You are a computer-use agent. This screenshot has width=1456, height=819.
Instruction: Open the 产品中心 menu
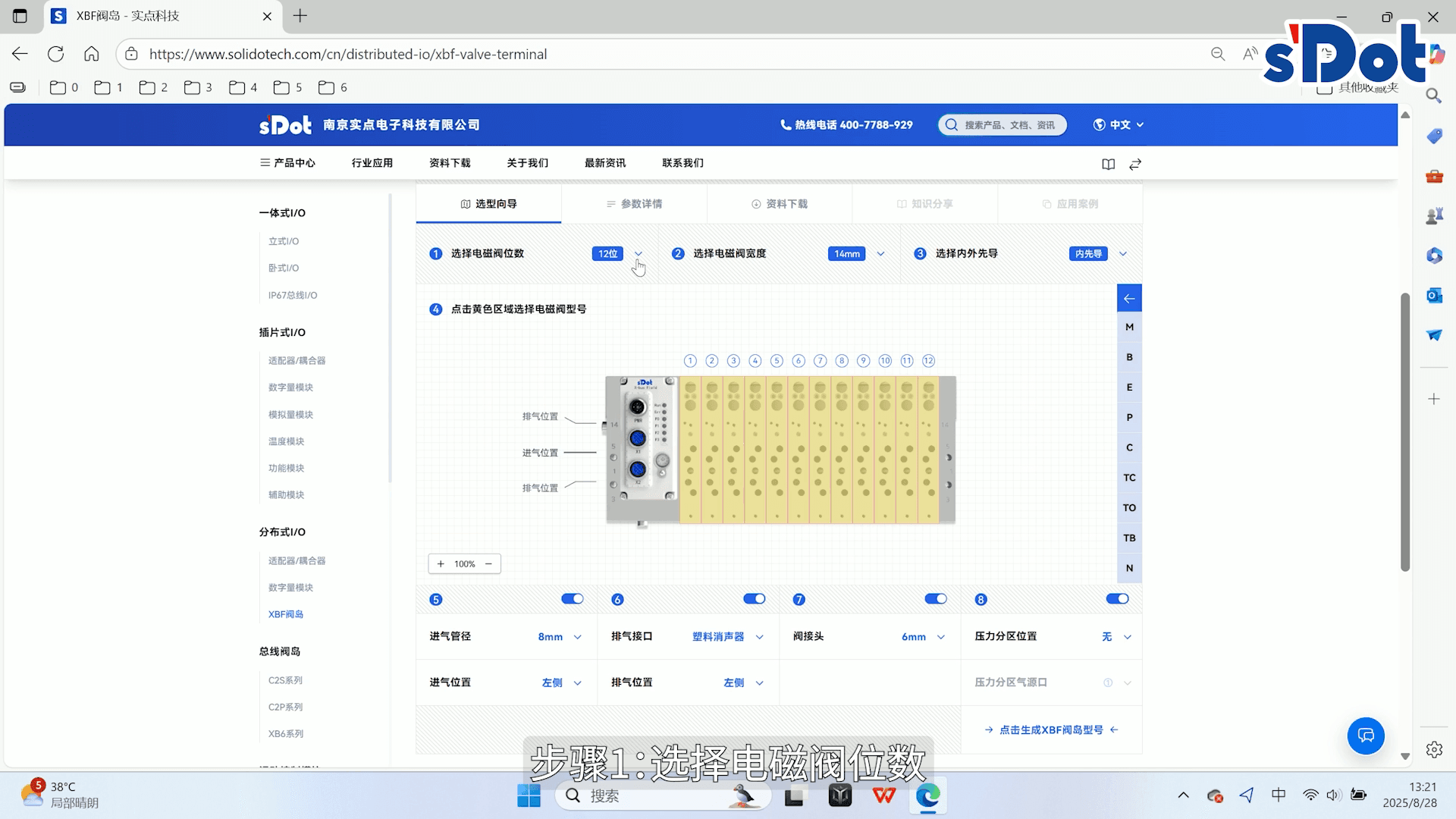(287, 163)
